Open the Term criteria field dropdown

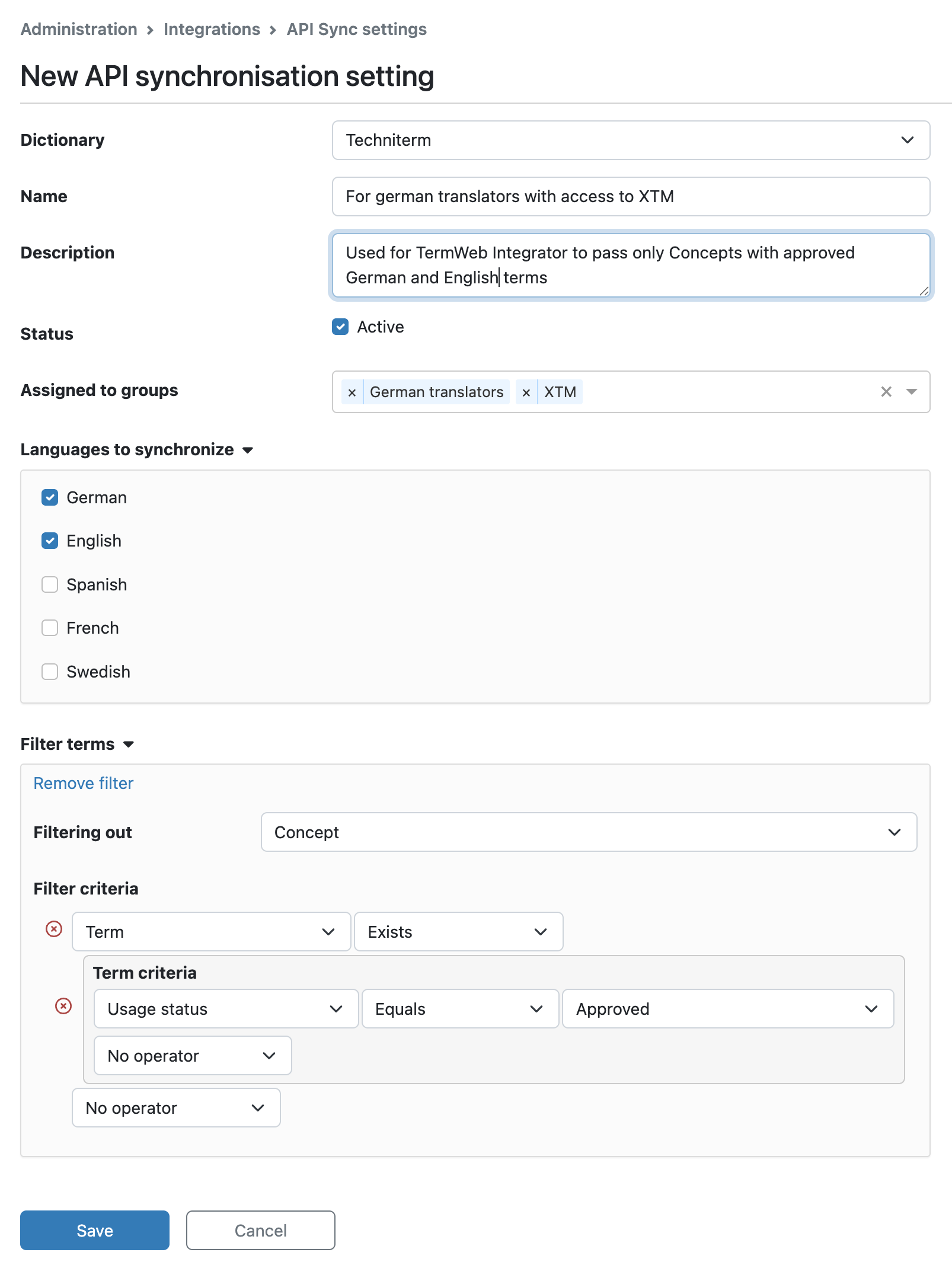pos(211,932)
